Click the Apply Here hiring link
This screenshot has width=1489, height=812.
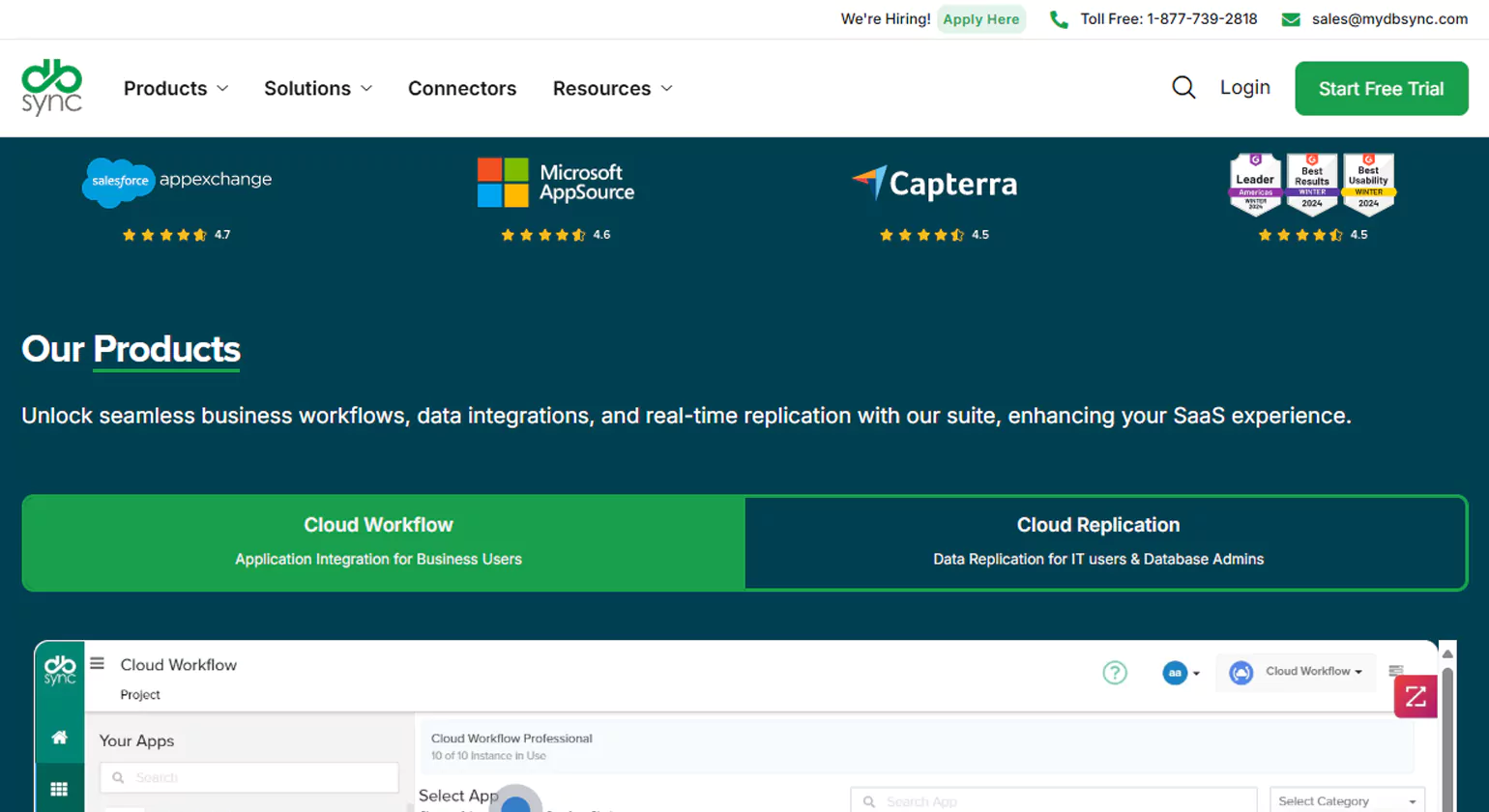click(x=980, y=19)
